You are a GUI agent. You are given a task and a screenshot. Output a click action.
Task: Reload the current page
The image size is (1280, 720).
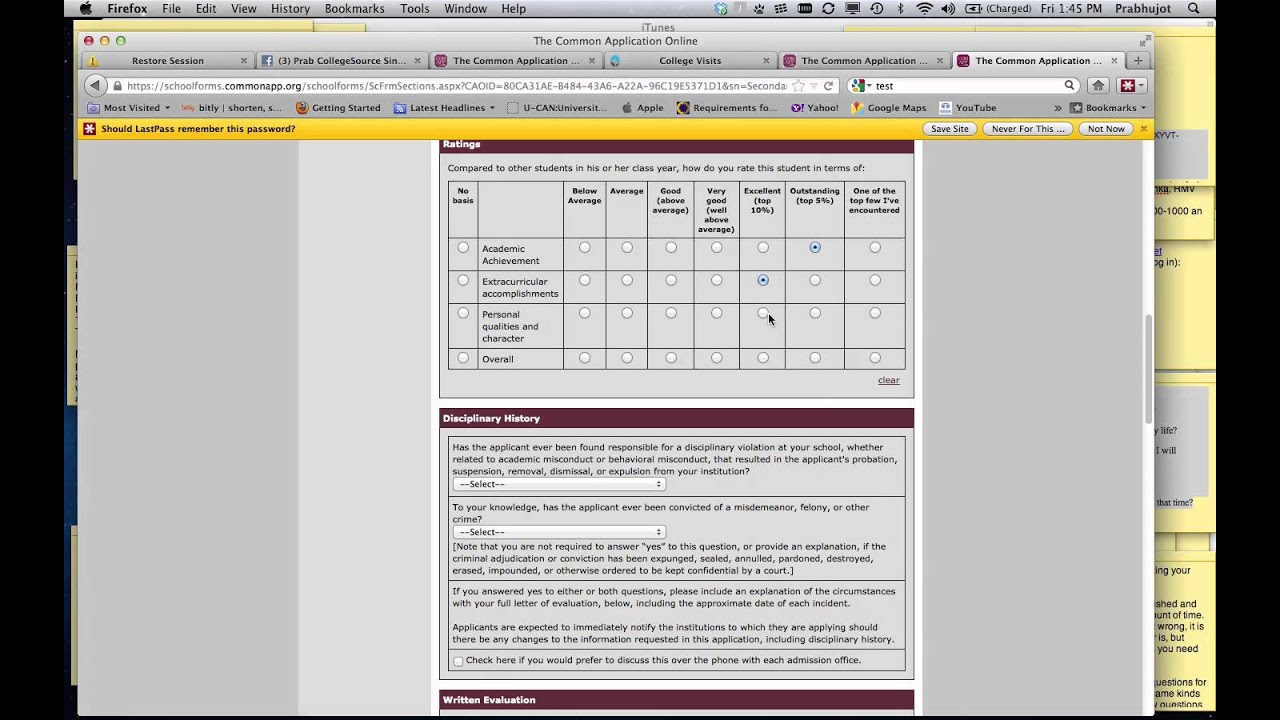[828, 86]
